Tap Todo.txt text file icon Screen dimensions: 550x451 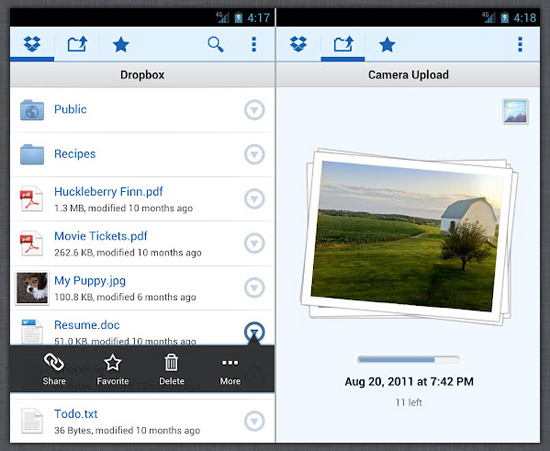[32, 421]
